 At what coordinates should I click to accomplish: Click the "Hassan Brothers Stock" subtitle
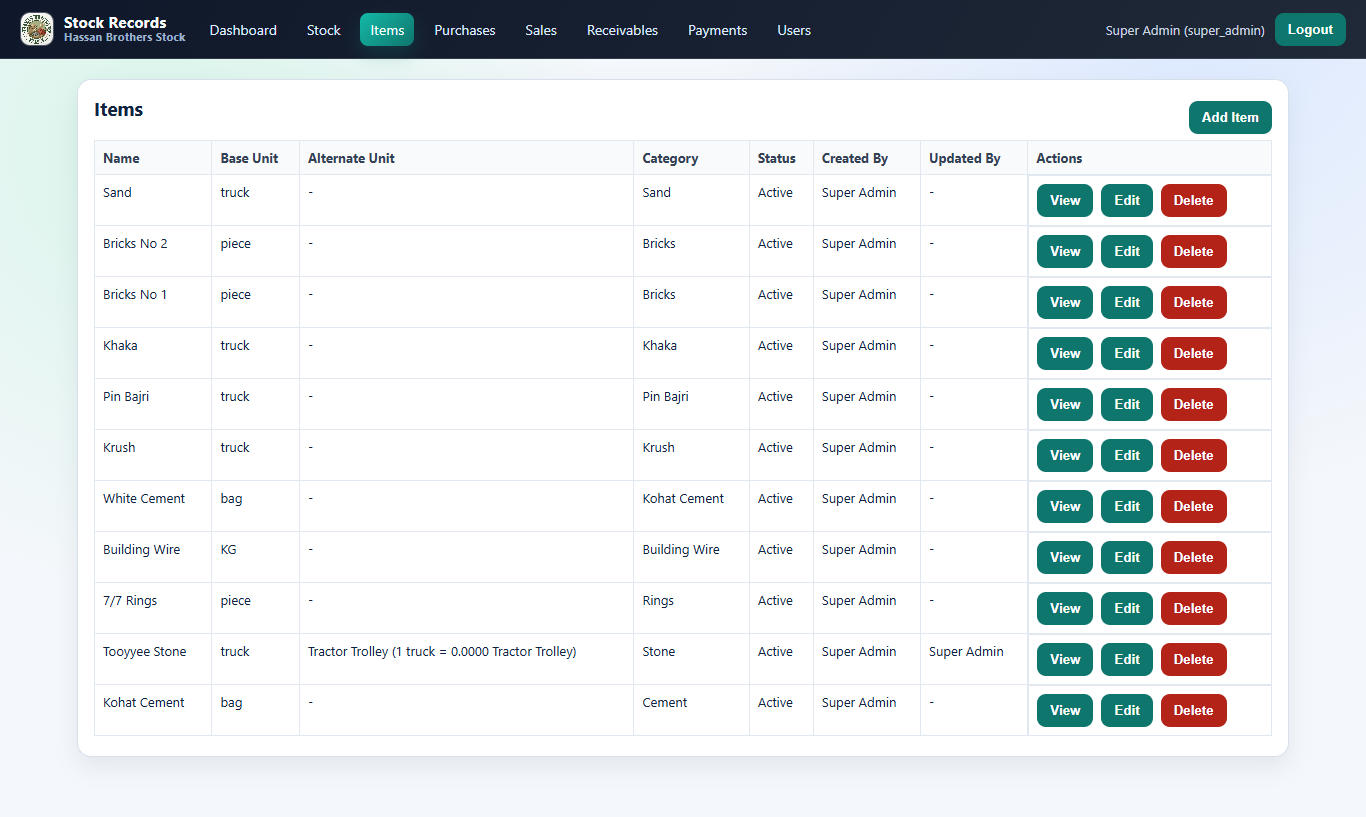(125, 38)
